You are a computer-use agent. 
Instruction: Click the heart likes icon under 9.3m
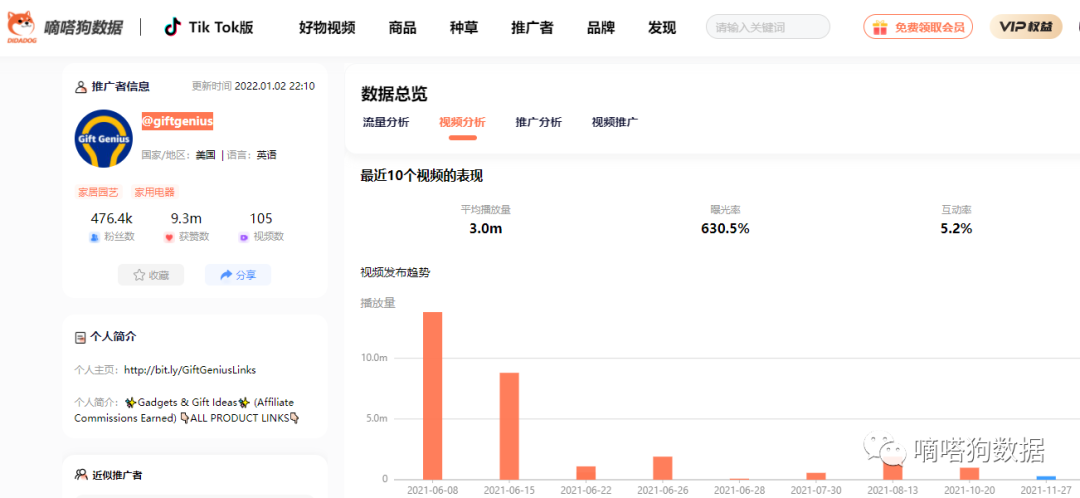pyautogui.click(x=169, y=237)
